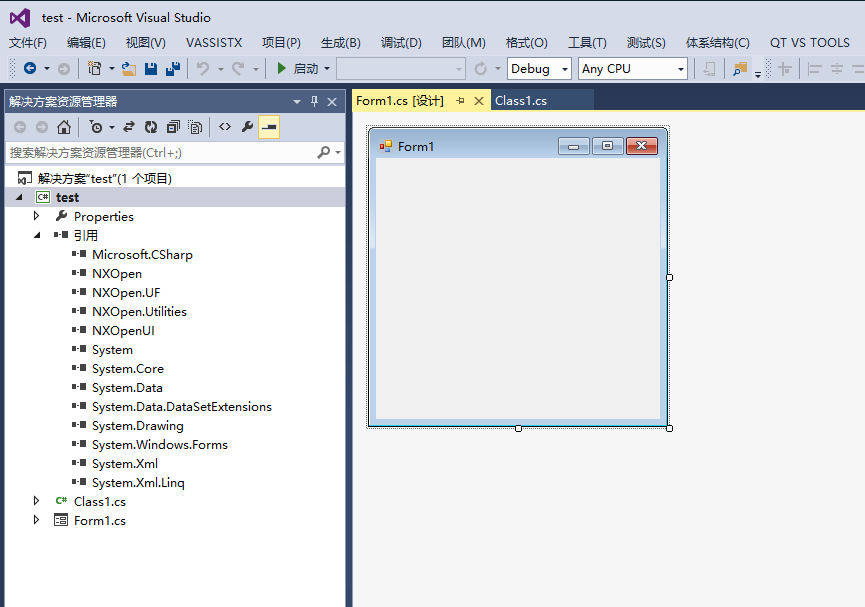Close the Solution Explorer panel

[x=332, y=102]
